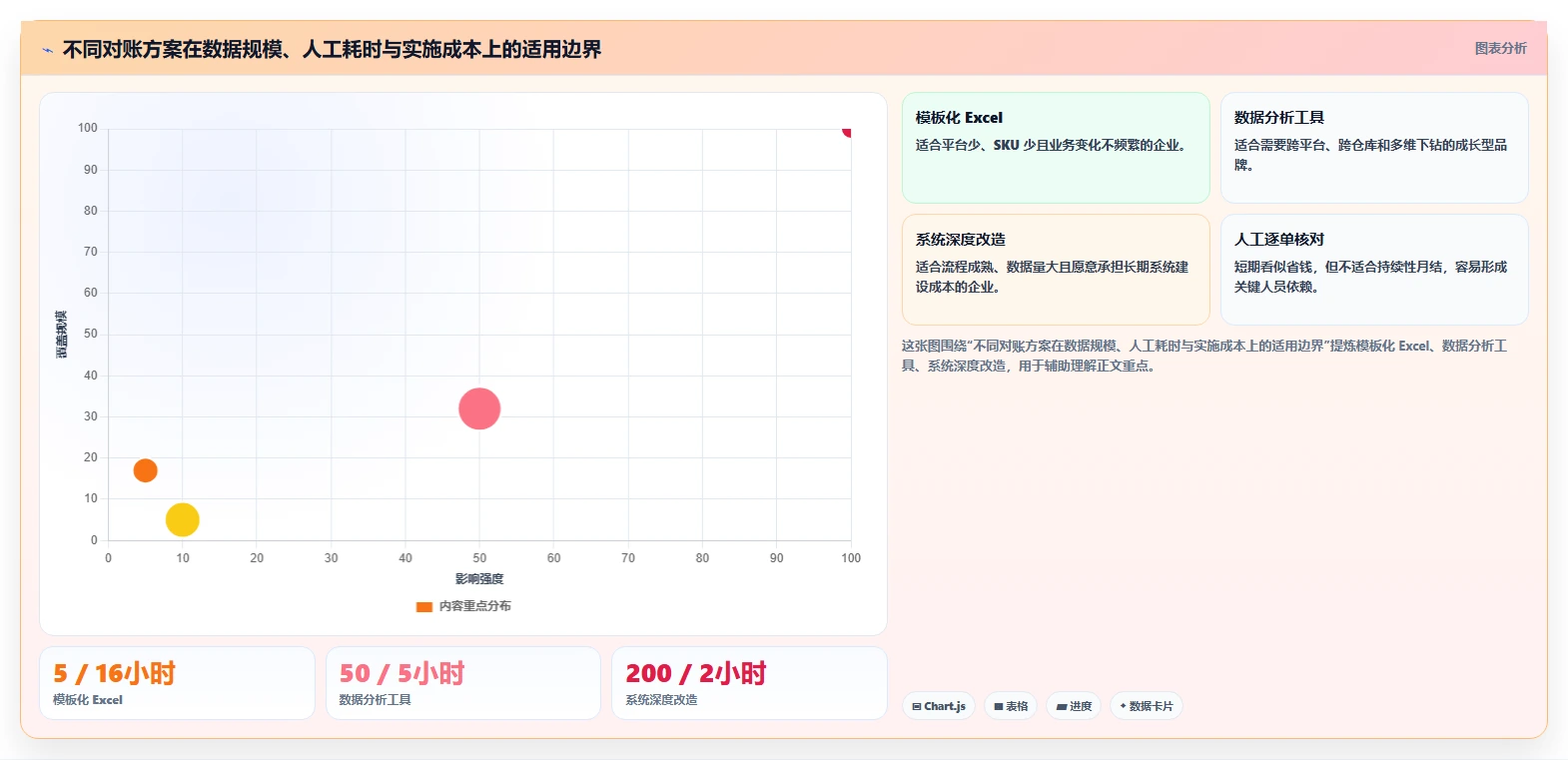Click the 模板化 Excel label under 5 / 16小时

(x=88, y=700)
